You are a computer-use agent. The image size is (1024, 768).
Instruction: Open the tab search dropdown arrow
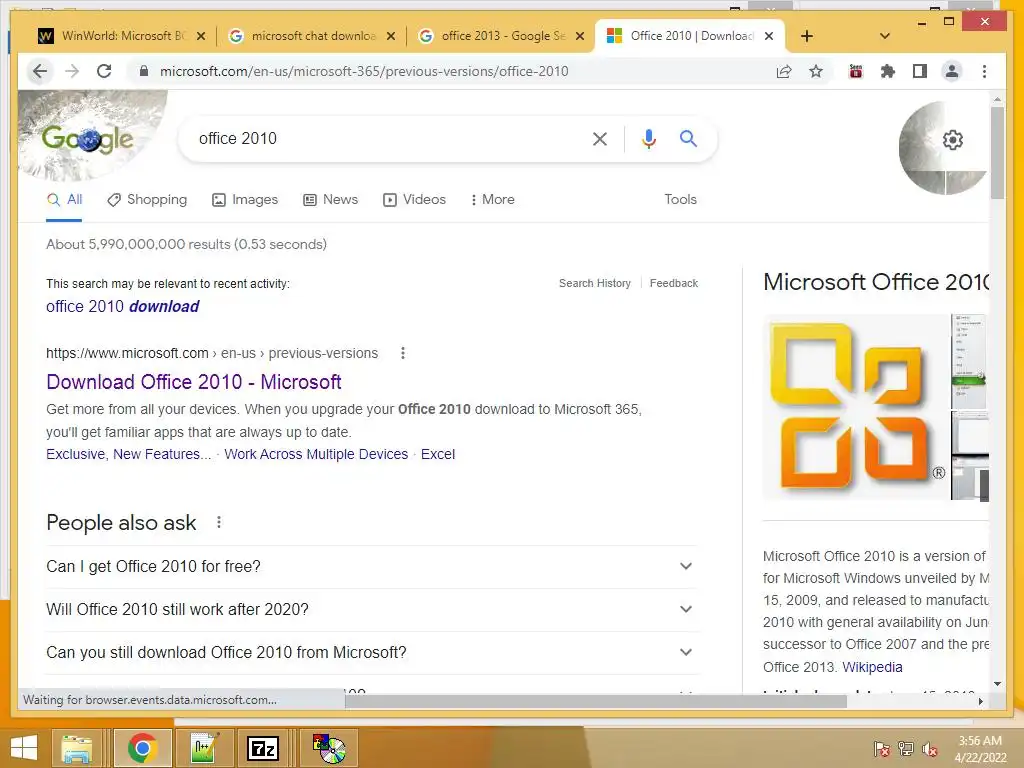[x=884, y=36]
